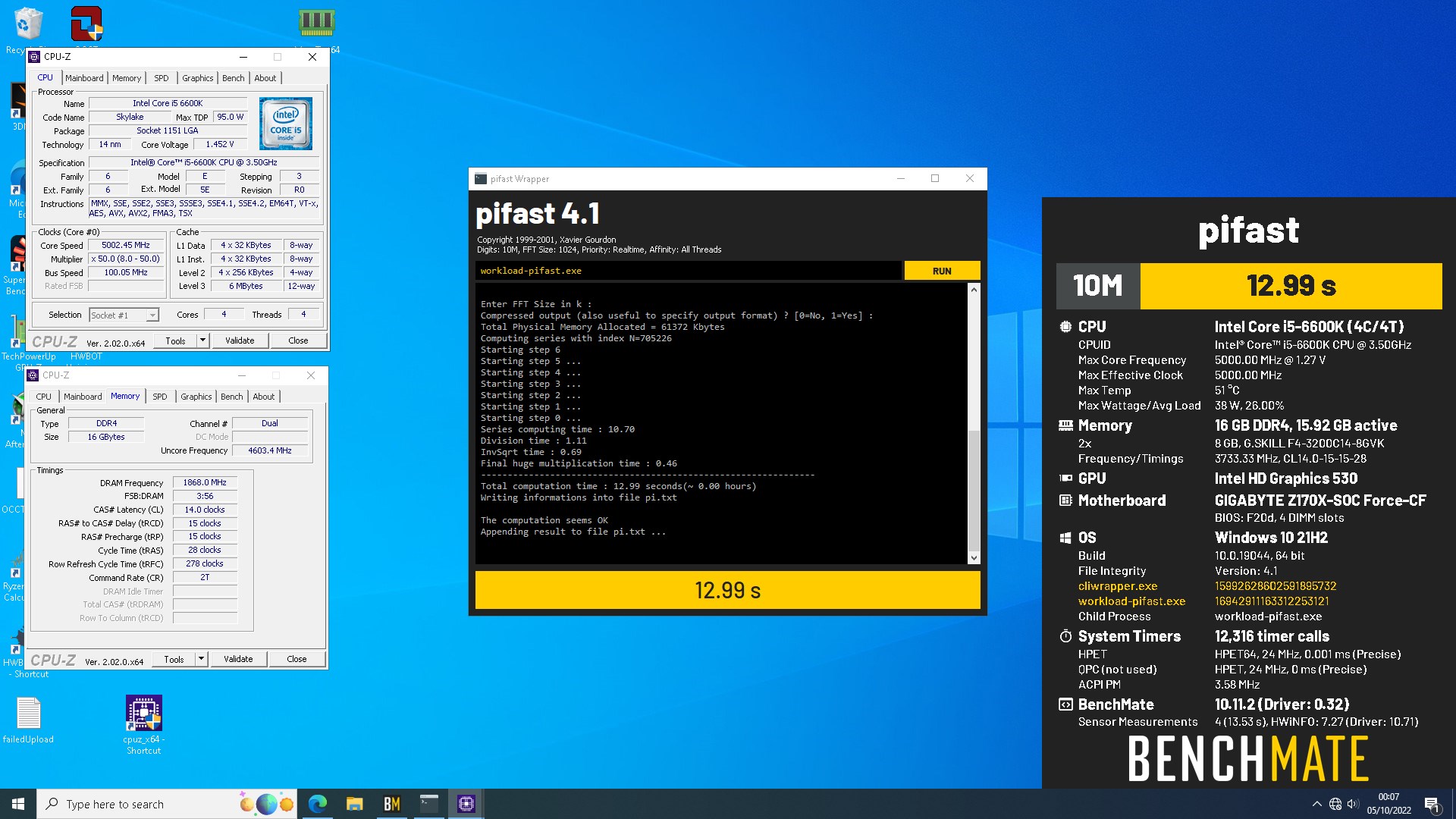This screenshot has width=1456, height=819.
Task: Click the yellow RUN button in pifast
Action: (942, 271)
